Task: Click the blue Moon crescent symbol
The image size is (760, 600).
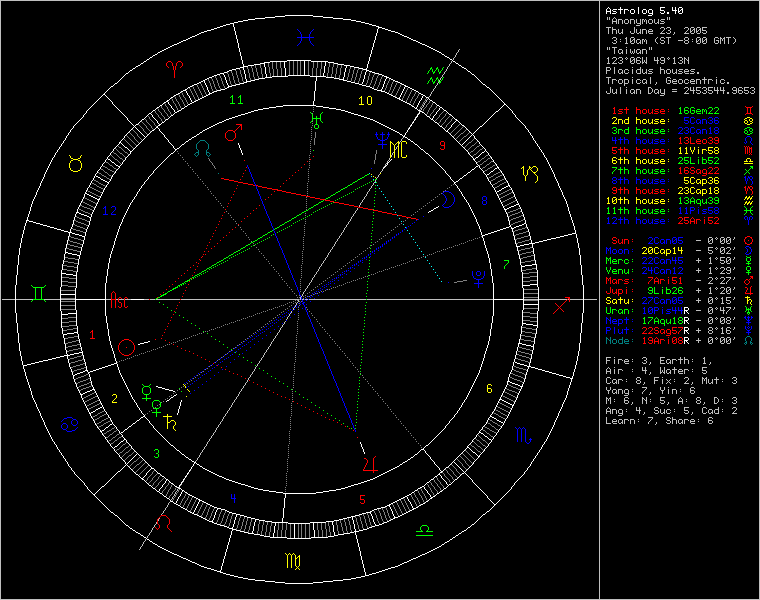Action: click(x=451, y=200)
